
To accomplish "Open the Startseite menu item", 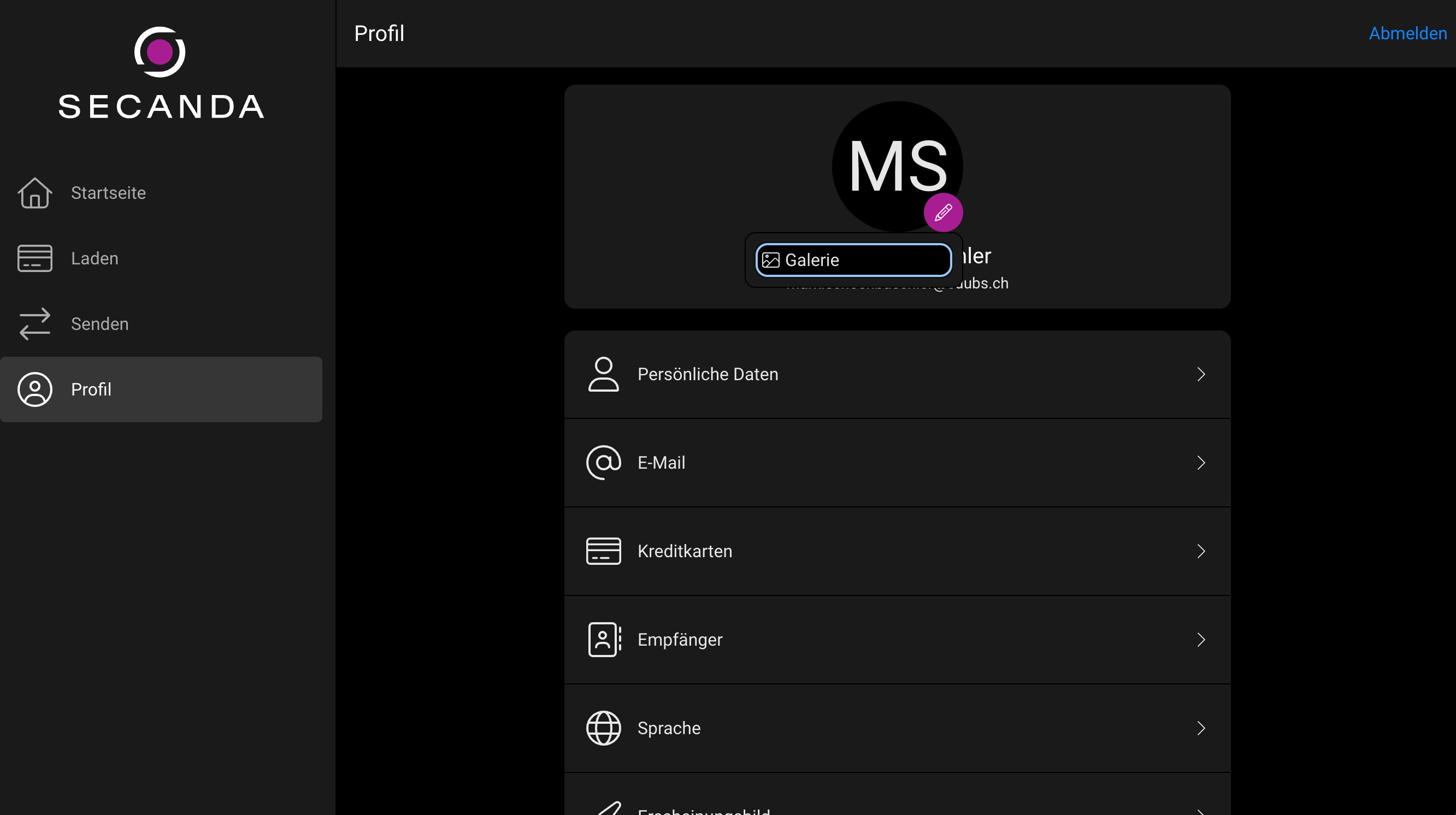I will point(161,193).
